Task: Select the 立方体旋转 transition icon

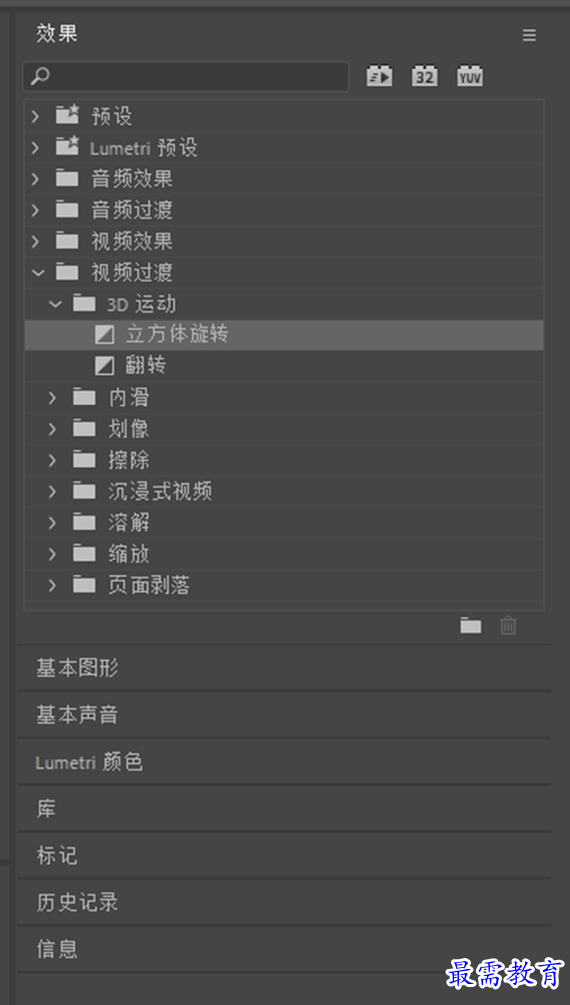Action: click(105, 335)
